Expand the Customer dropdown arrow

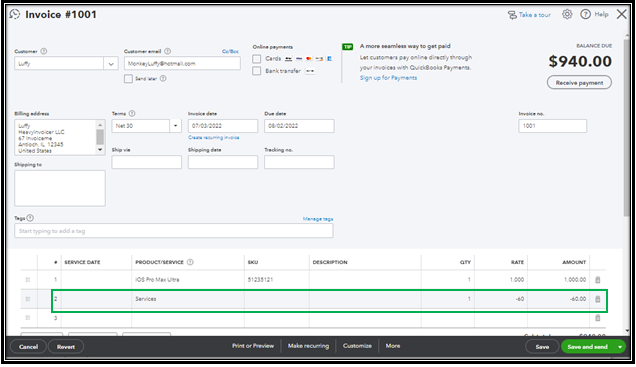pyautogui.click(x=111, y=64)
